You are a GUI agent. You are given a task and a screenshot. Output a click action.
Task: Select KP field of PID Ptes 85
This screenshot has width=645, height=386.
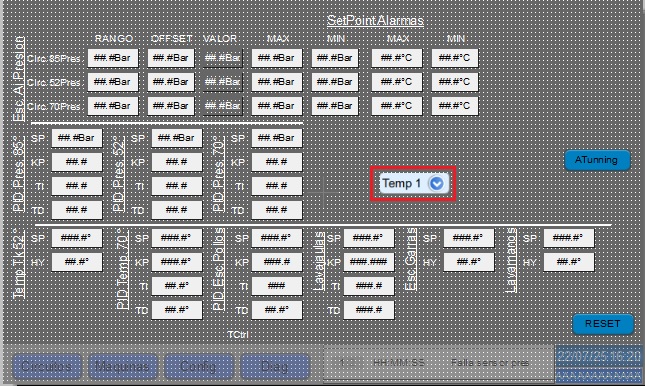point(77,162)
